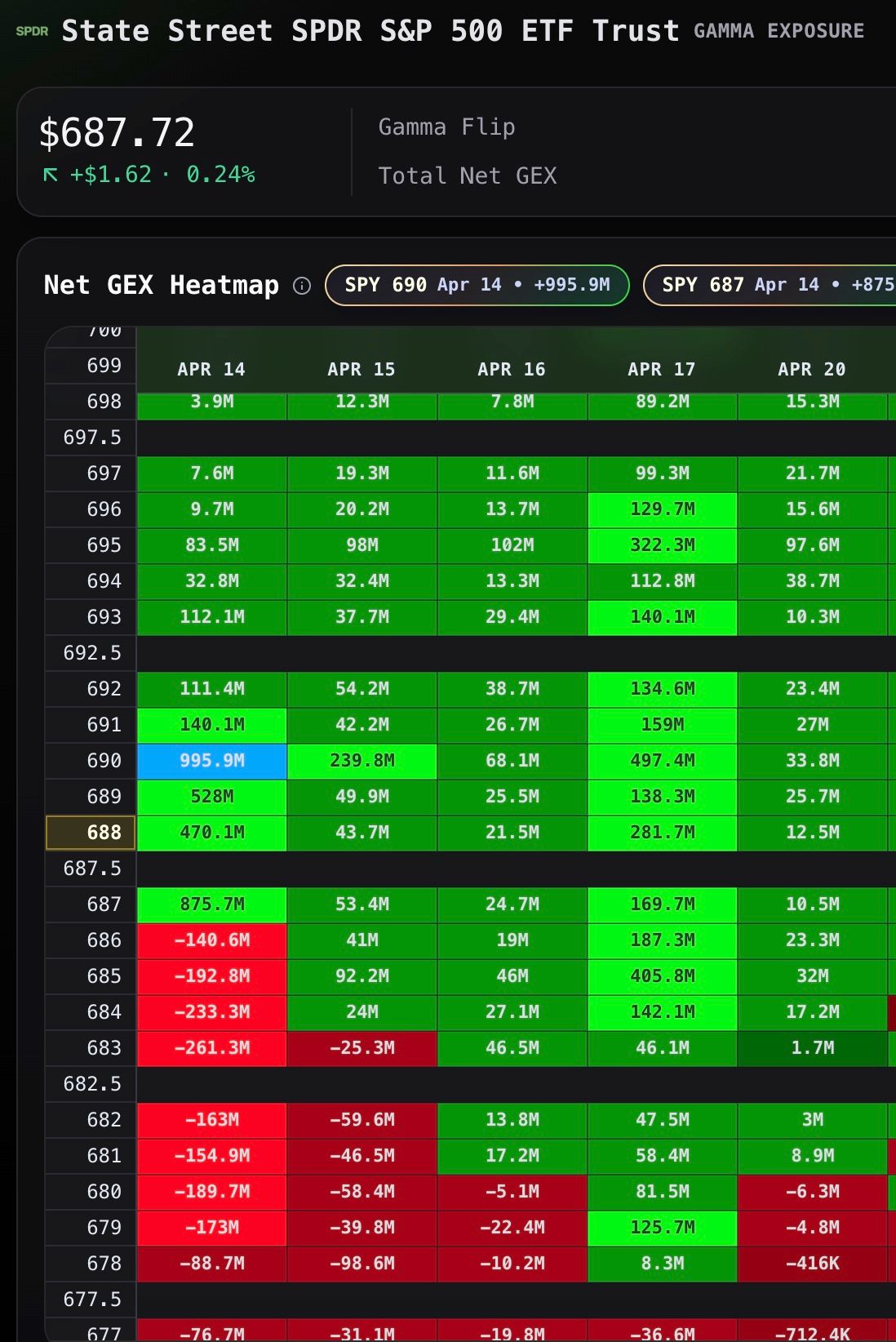
Task: Click the 497.4M cell in APR 17
Action: 663,761
